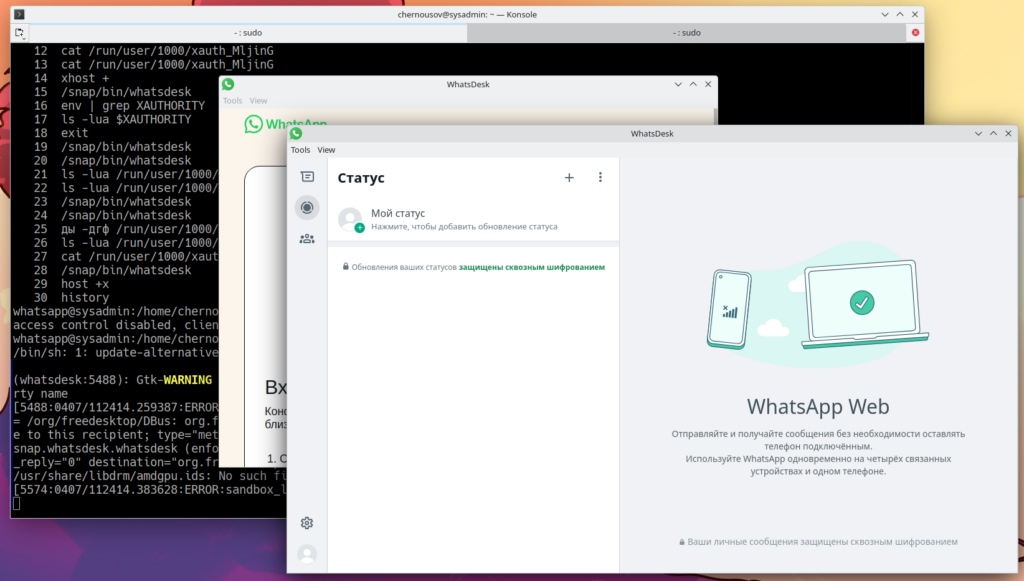1024x581 pixels.
Task: Click WhatsApp icon in front WhatsDesk titlebar
Action: click(296, 134)
